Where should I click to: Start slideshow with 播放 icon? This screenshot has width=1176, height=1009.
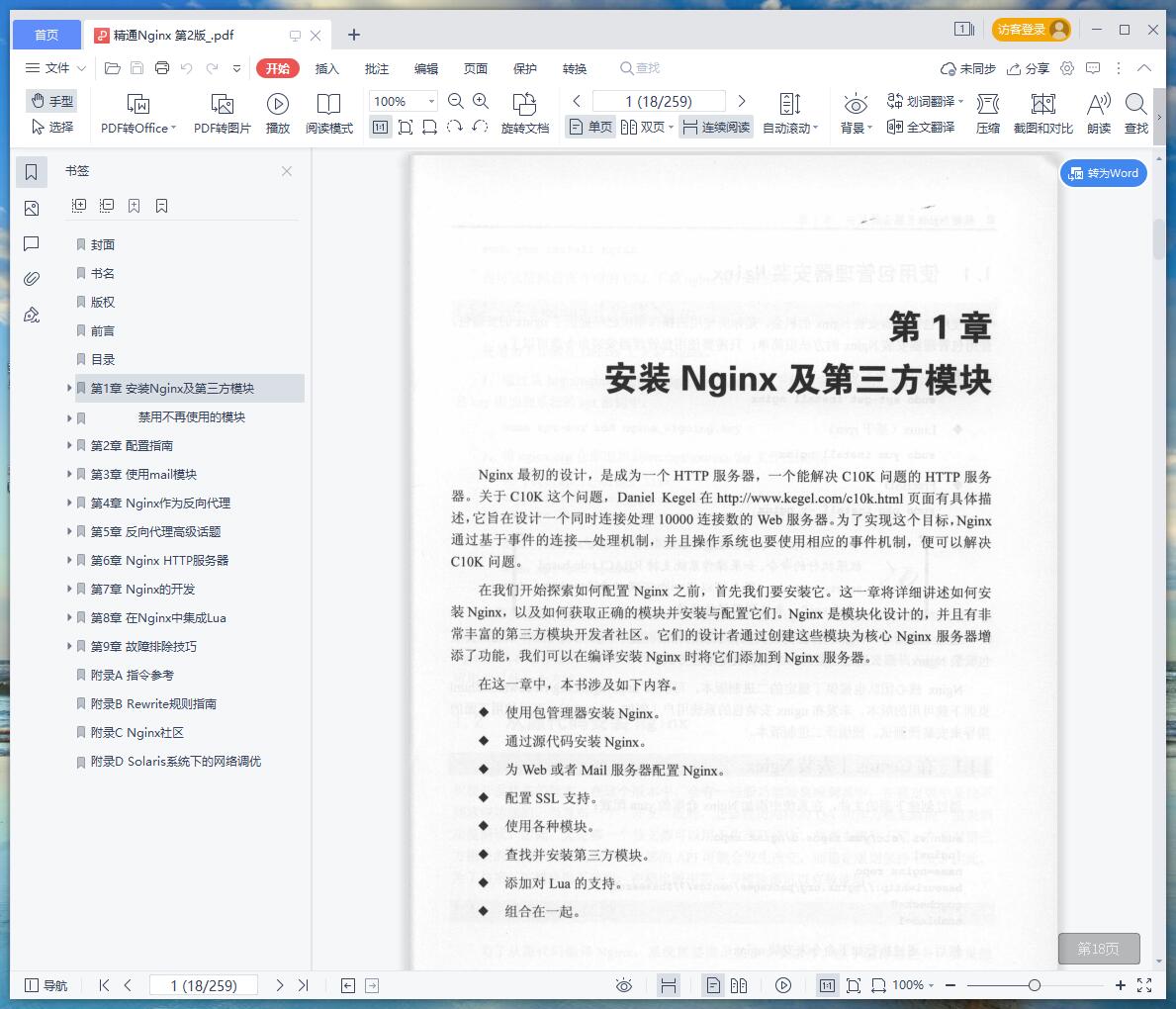pos(278,114)
